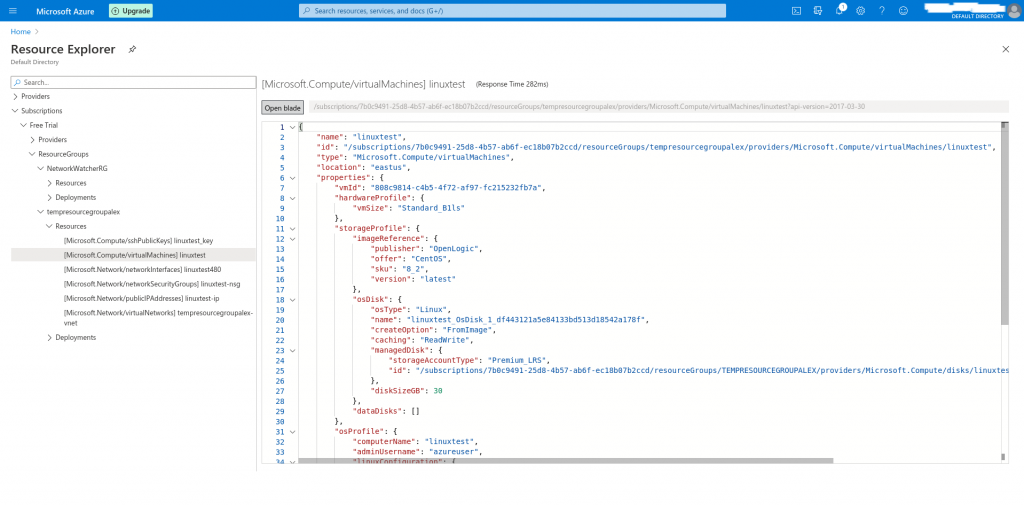This screenshot has width=1024, height=505.
Task: Go to Microsoft Azure home title
Action: [x=65, y=11]
